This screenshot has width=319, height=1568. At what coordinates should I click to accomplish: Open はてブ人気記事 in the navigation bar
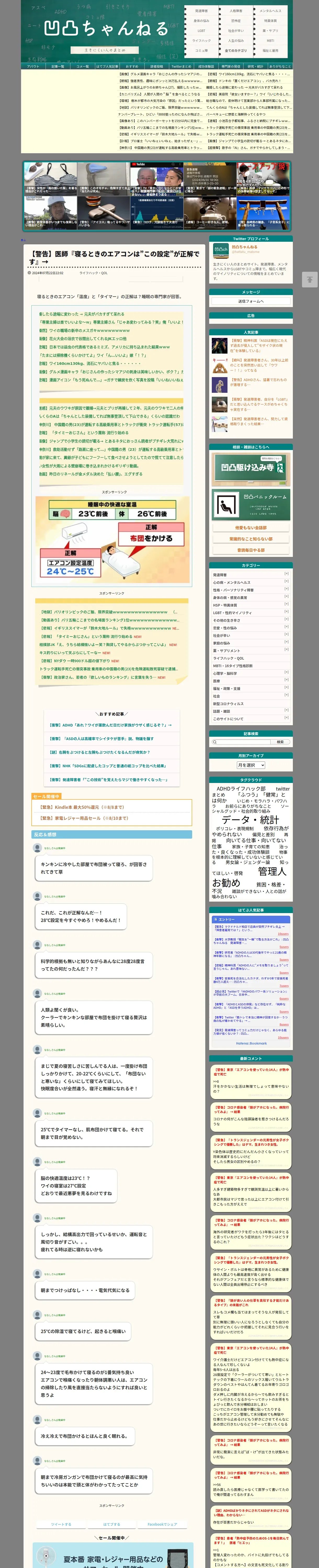pos(107,66)
